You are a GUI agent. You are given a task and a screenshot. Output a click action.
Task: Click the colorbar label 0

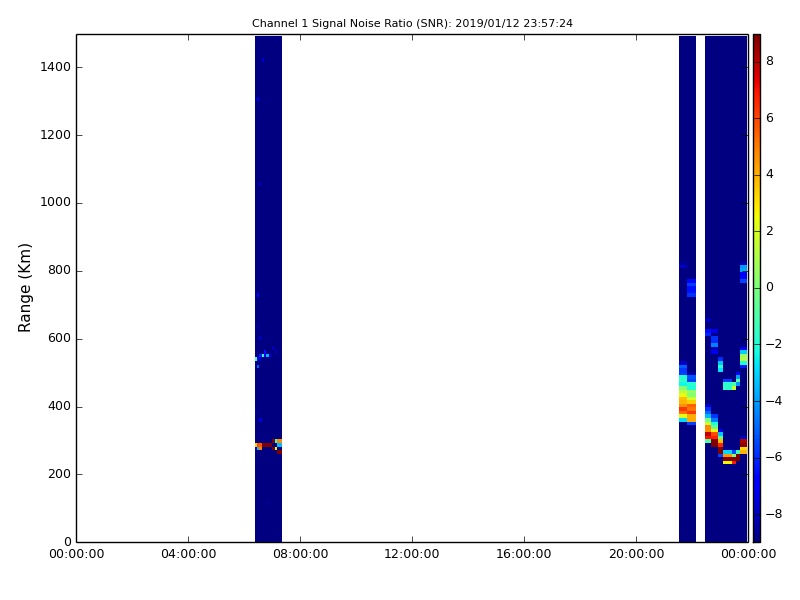pyautogui.click(x=770, y=287)
